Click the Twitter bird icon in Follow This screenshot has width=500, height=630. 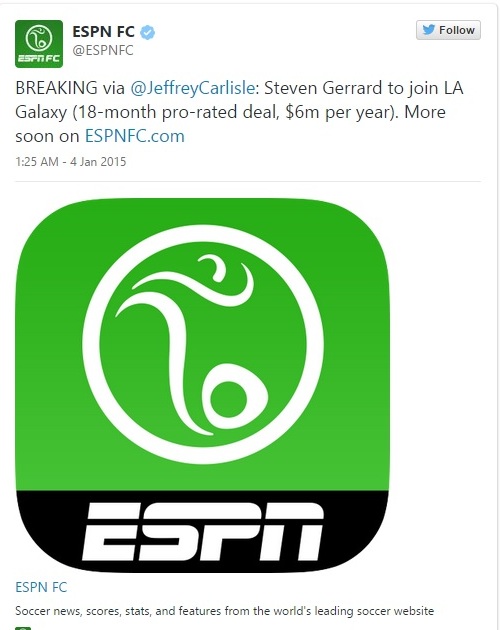coord(429,30)
